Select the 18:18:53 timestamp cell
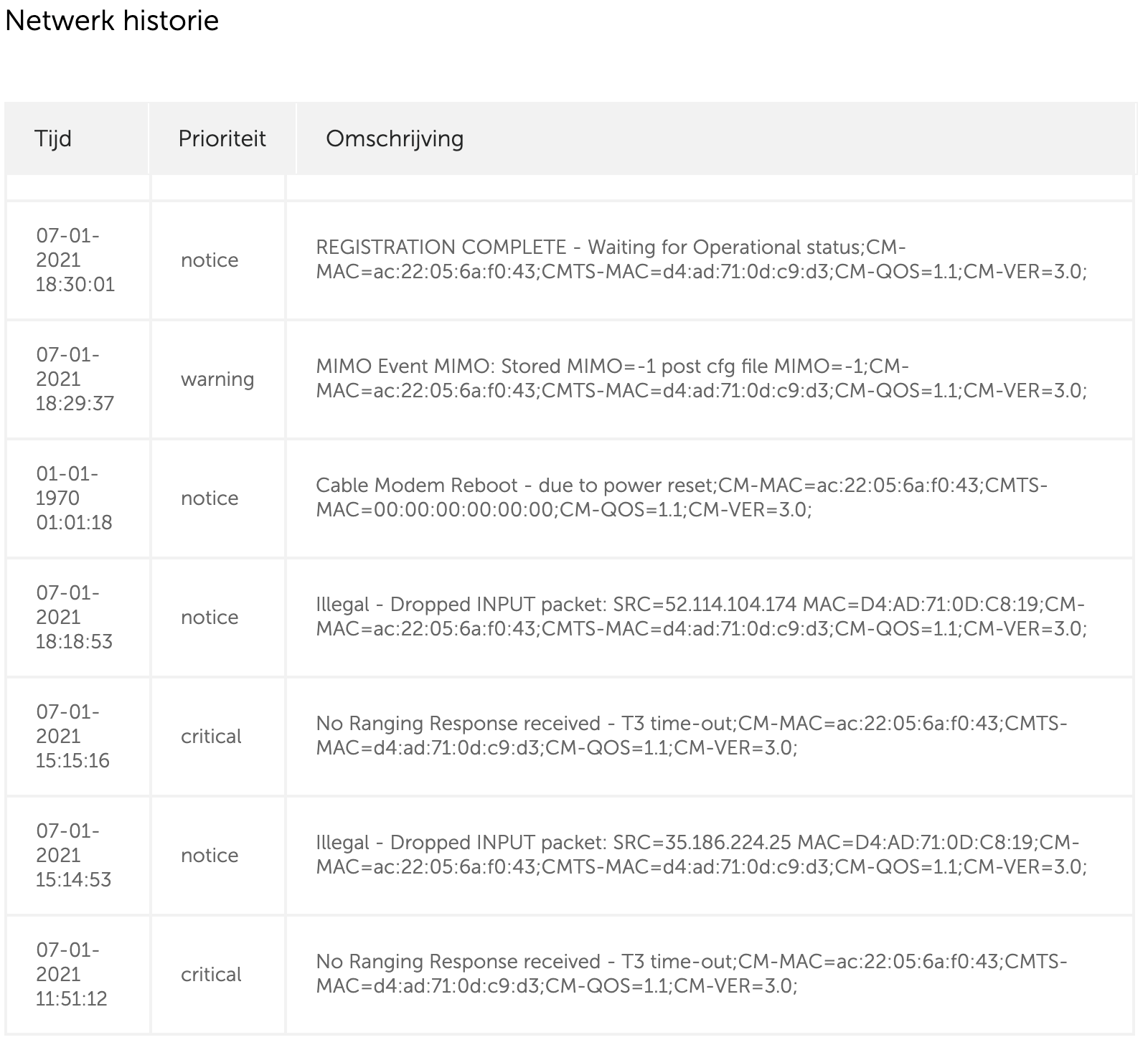The height and width of the screenshot is (1050, 1148). tap(75, 617)
